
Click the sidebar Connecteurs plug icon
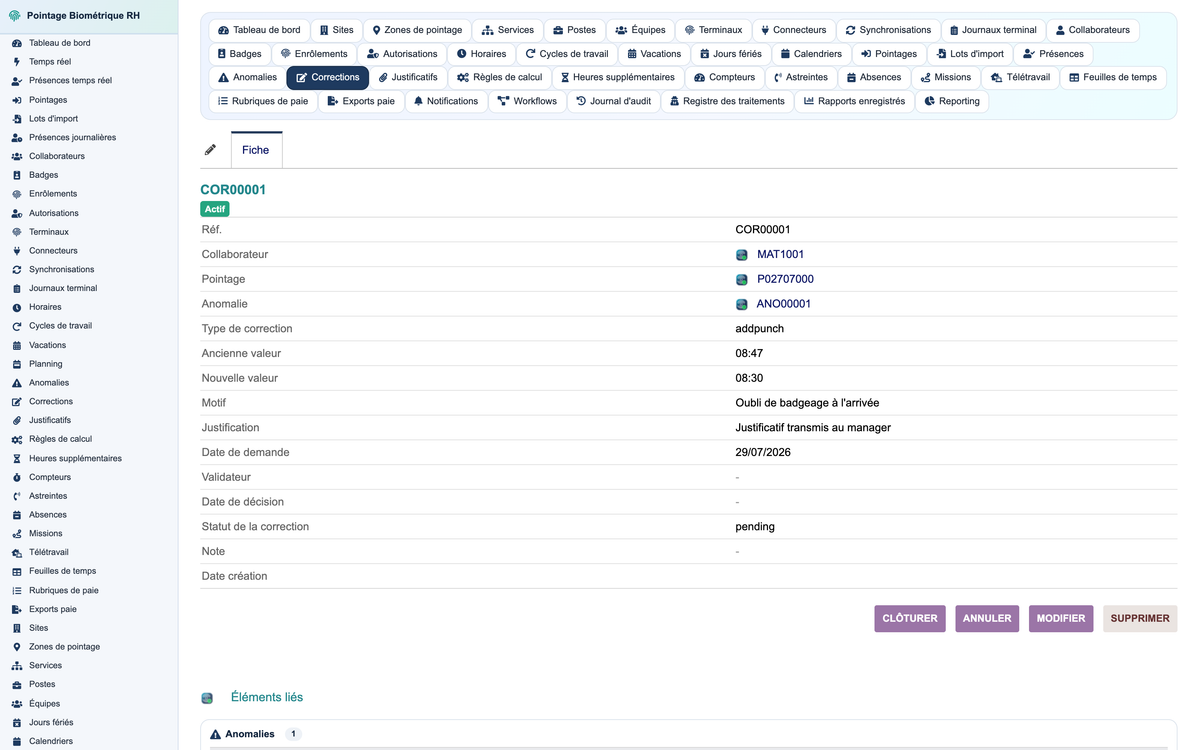coord(17,251)
